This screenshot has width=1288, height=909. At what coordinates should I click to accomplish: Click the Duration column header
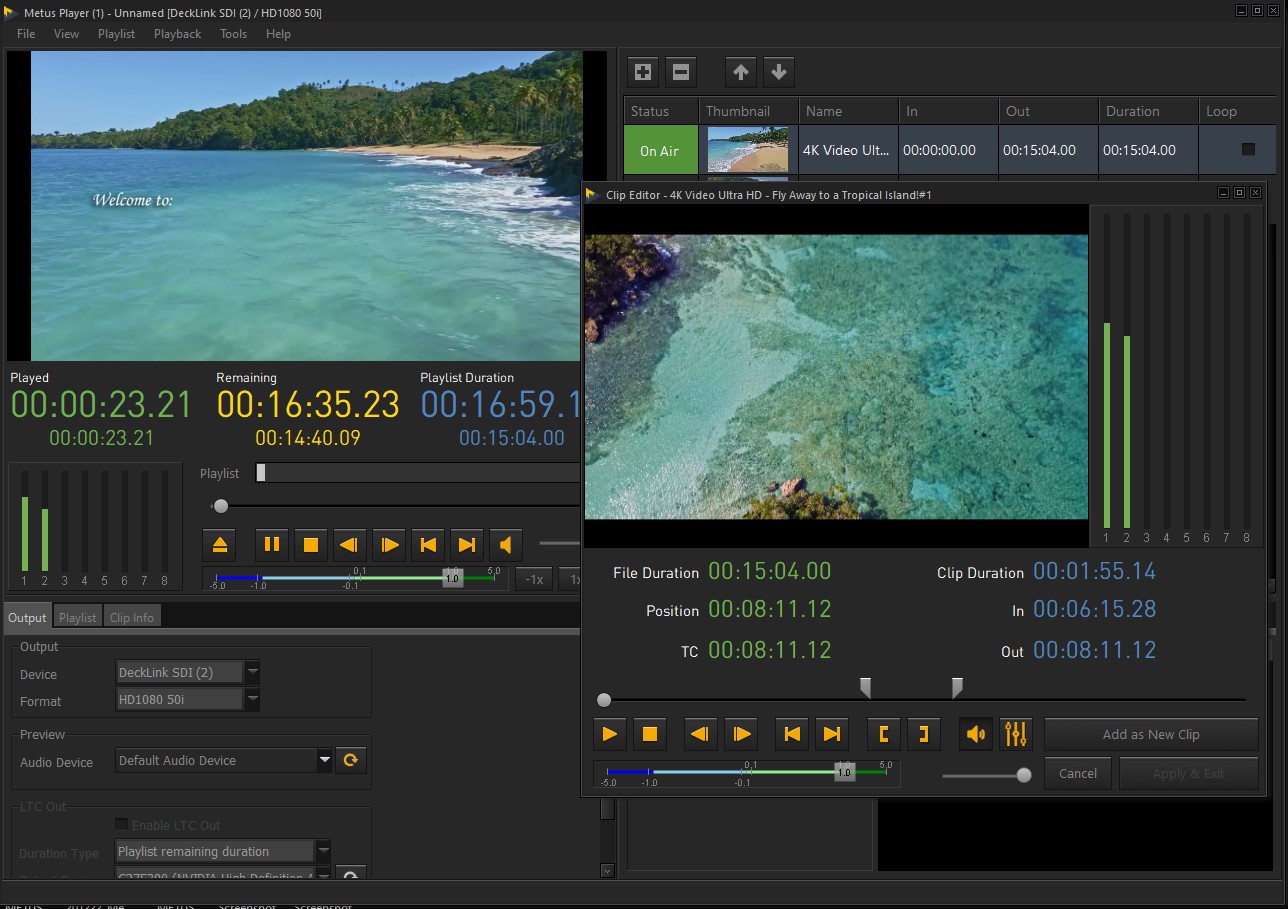coord(1148,111)
